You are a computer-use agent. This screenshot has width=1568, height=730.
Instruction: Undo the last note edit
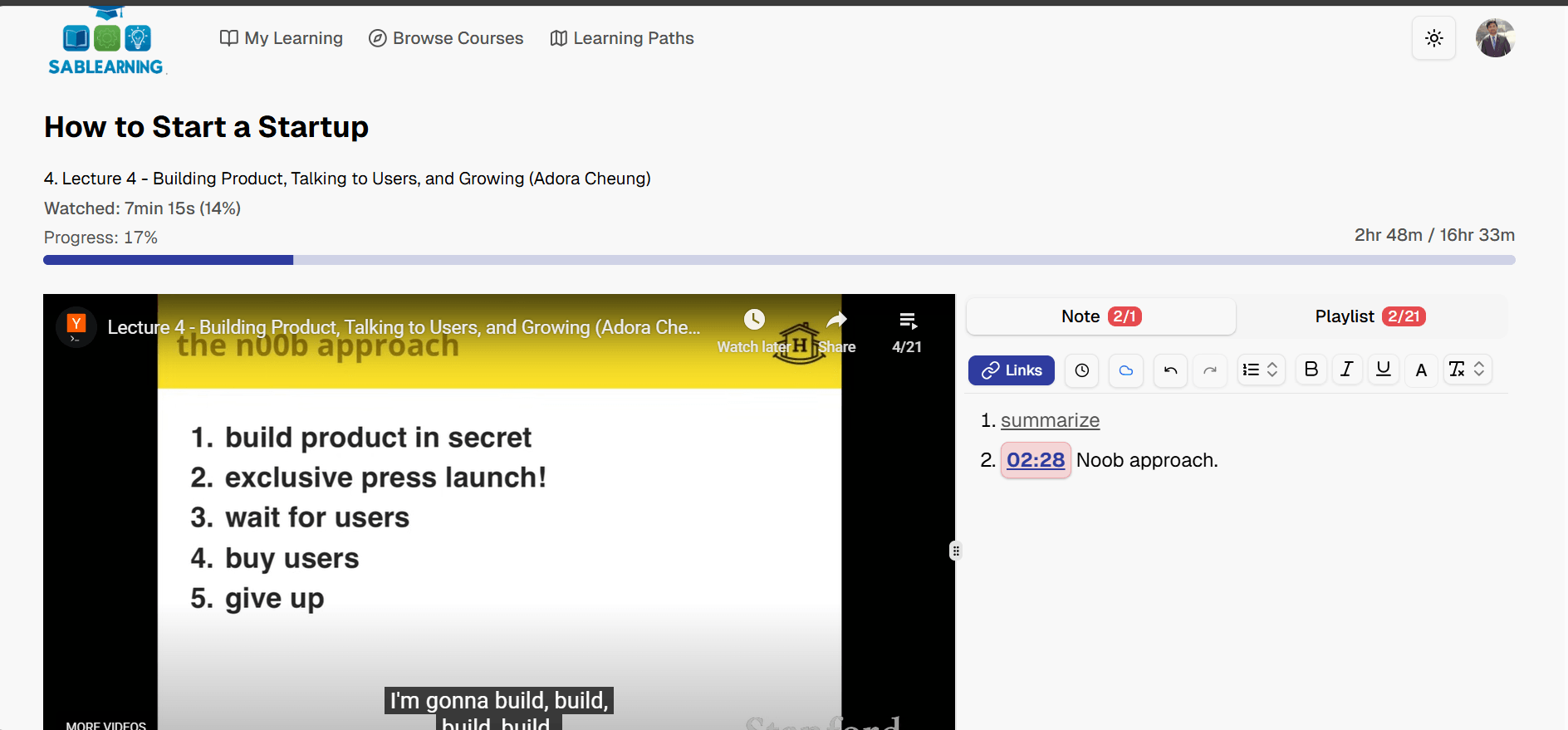coord(1170,370)
